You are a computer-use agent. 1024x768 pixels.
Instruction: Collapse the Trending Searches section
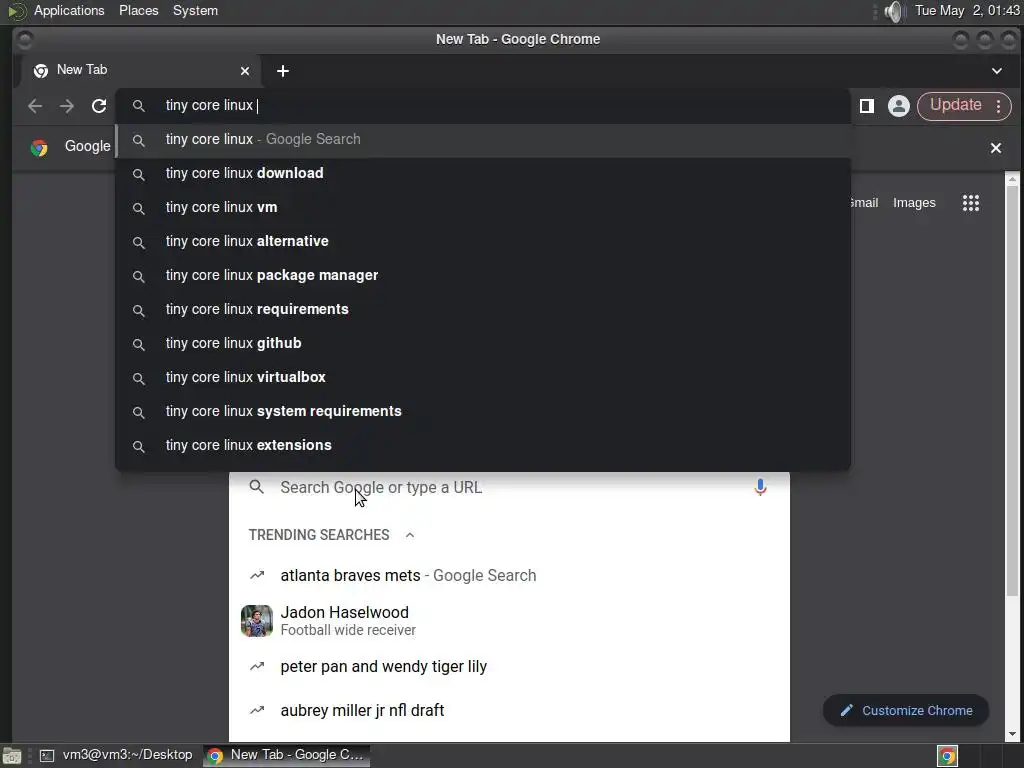(x=409, y=535)
